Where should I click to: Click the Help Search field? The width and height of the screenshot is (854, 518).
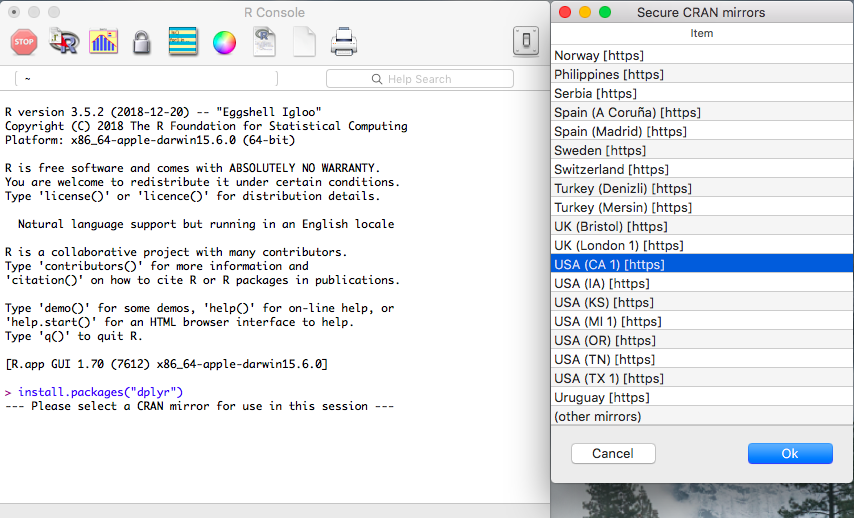coord(420,78)
